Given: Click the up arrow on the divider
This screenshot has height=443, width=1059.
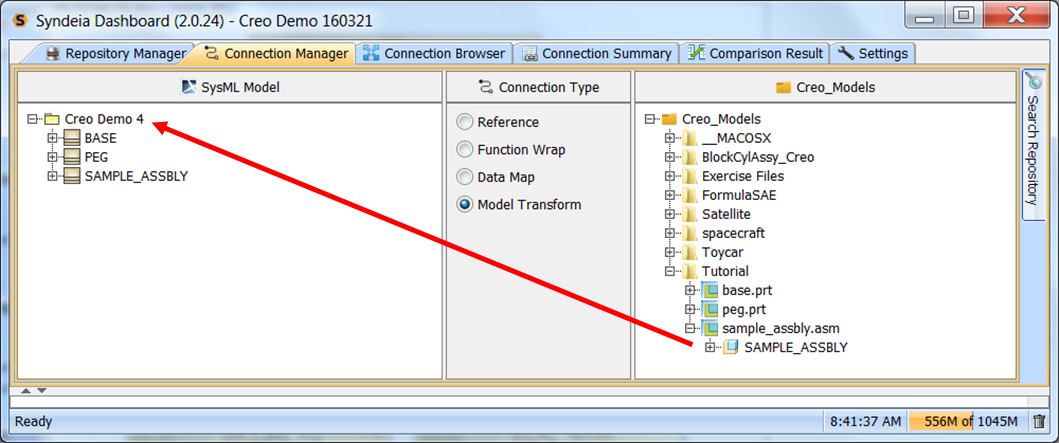Looking at the screenshot, I should point(26,390).
